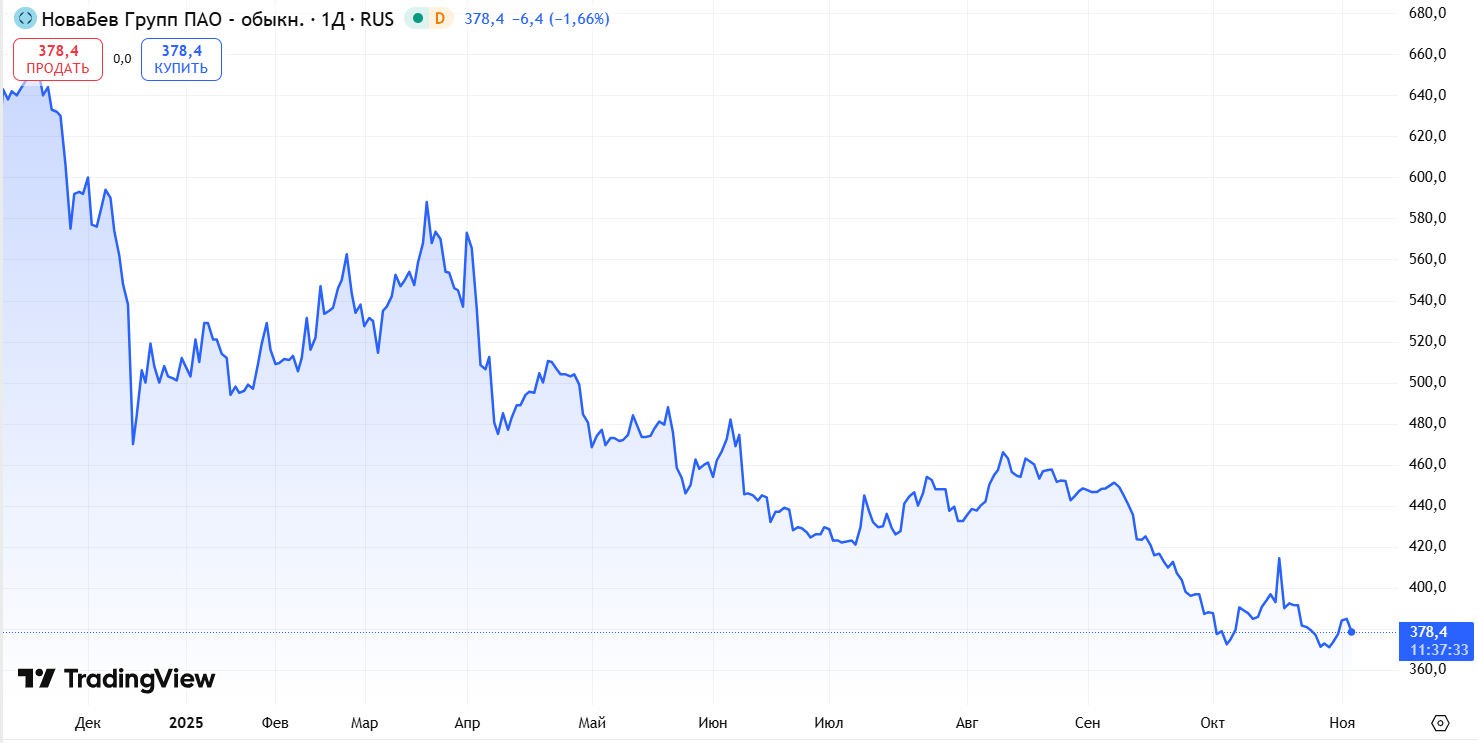Click the 580,0 price axis label
Image resolution: width=1478 pixels, height=743 pixels.
tap(1427, 218)
